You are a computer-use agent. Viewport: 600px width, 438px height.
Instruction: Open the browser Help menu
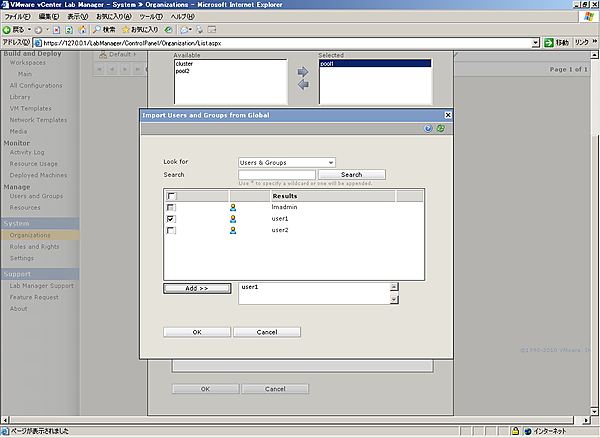[x=181, y=17]
